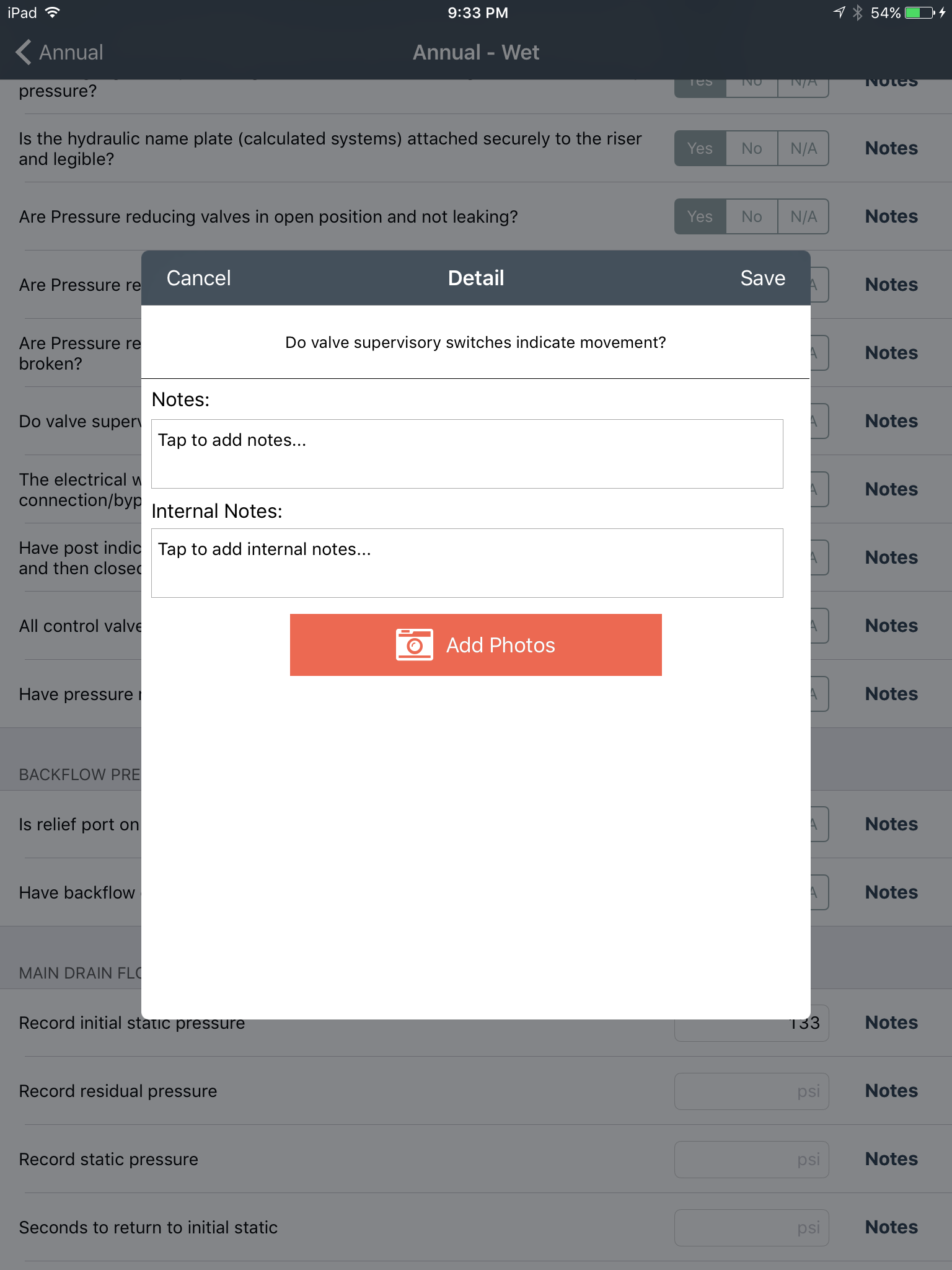Open Notes for Have post indicator row
Image resolution: width=952 pixels, height=1270 pixels.
point(891,557)
